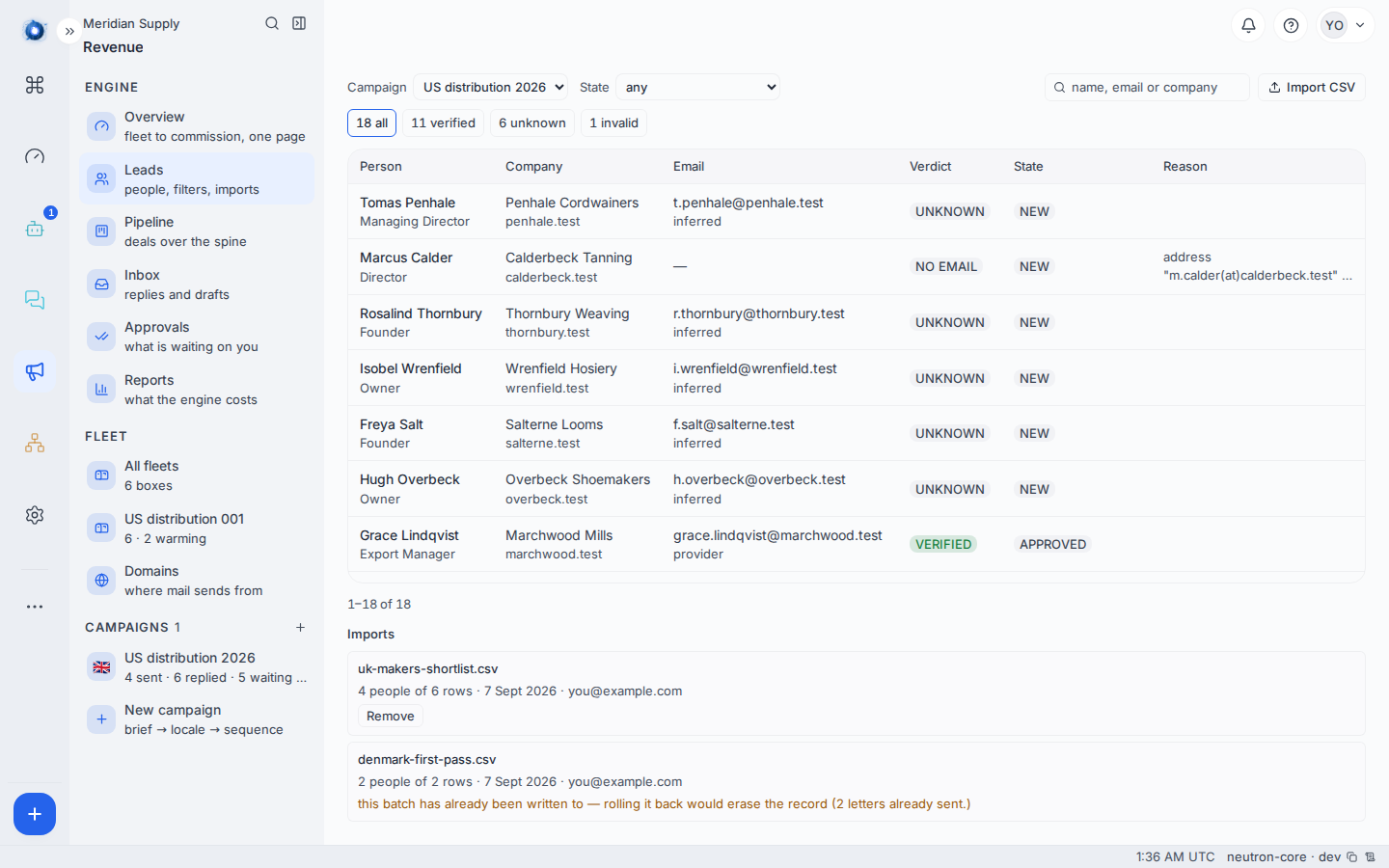Start a New campaign from sidebar

pos(197,719)
